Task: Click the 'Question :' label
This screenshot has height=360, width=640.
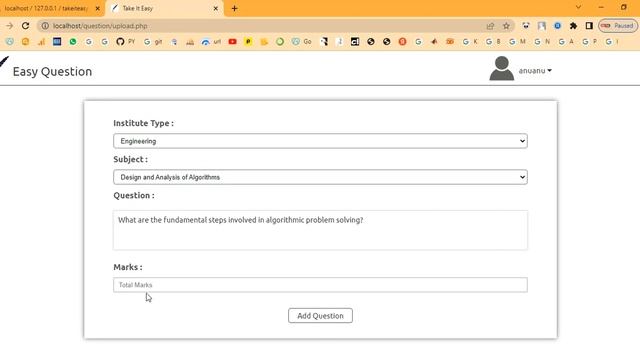Action: pyautogui.click(x=134, y=196)
